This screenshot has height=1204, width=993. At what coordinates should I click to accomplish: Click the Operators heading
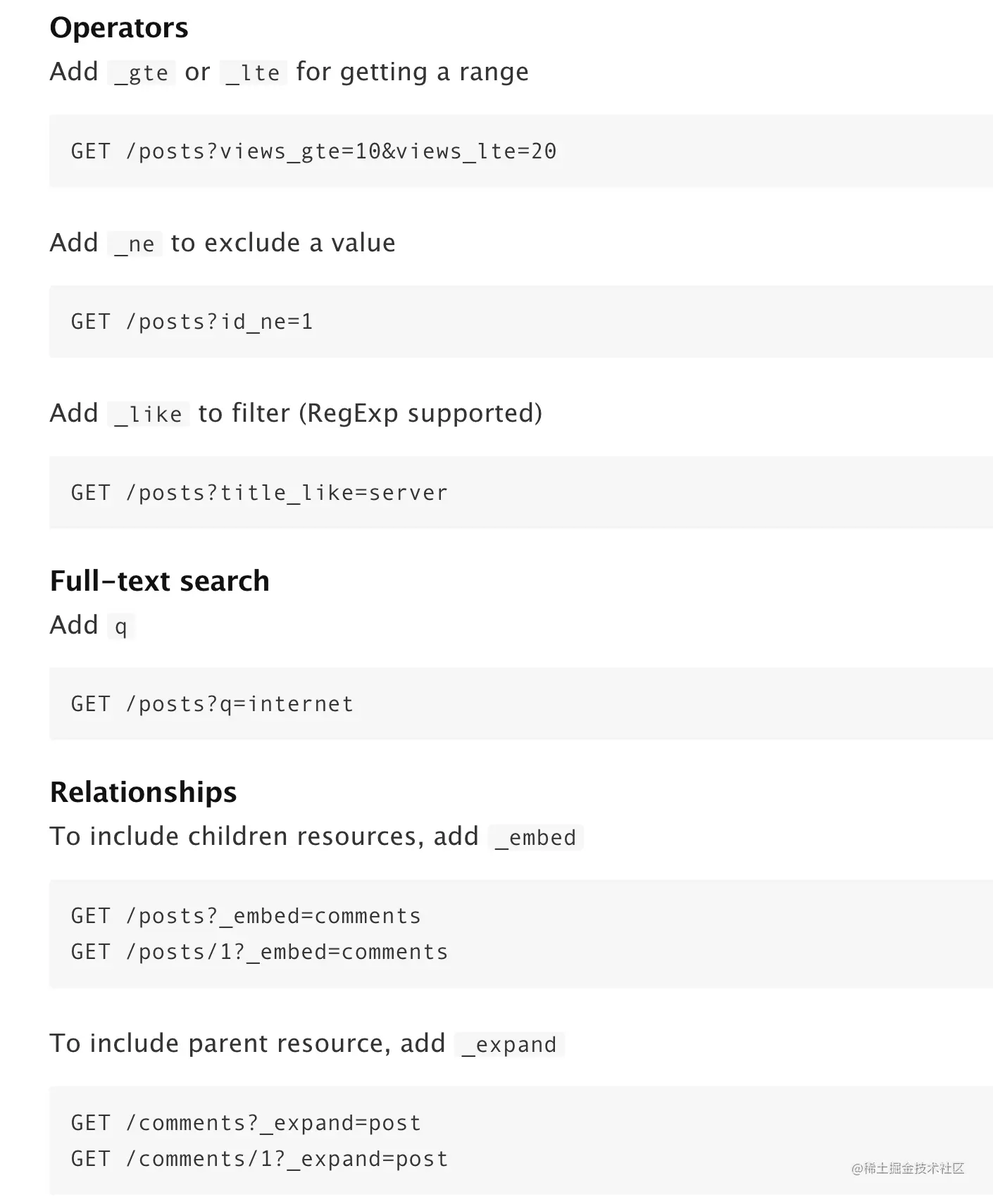click(119, 28)
